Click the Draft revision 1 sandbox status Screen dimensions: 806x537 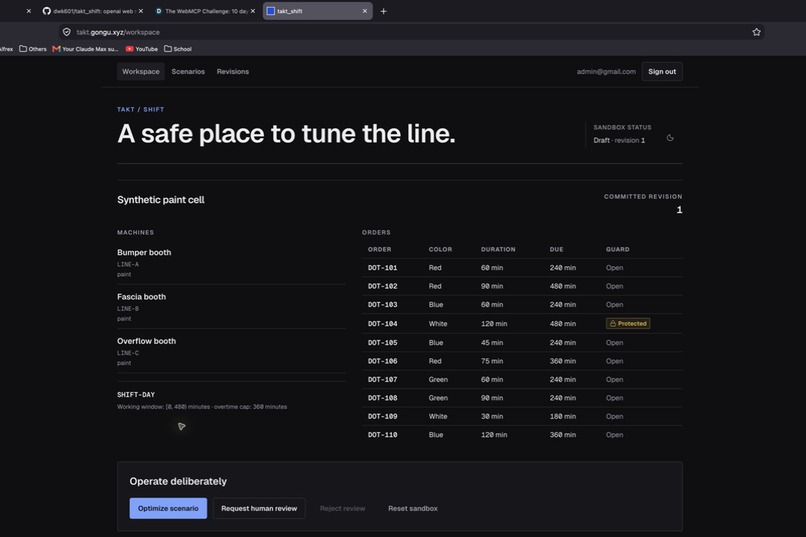click(619, 140)
